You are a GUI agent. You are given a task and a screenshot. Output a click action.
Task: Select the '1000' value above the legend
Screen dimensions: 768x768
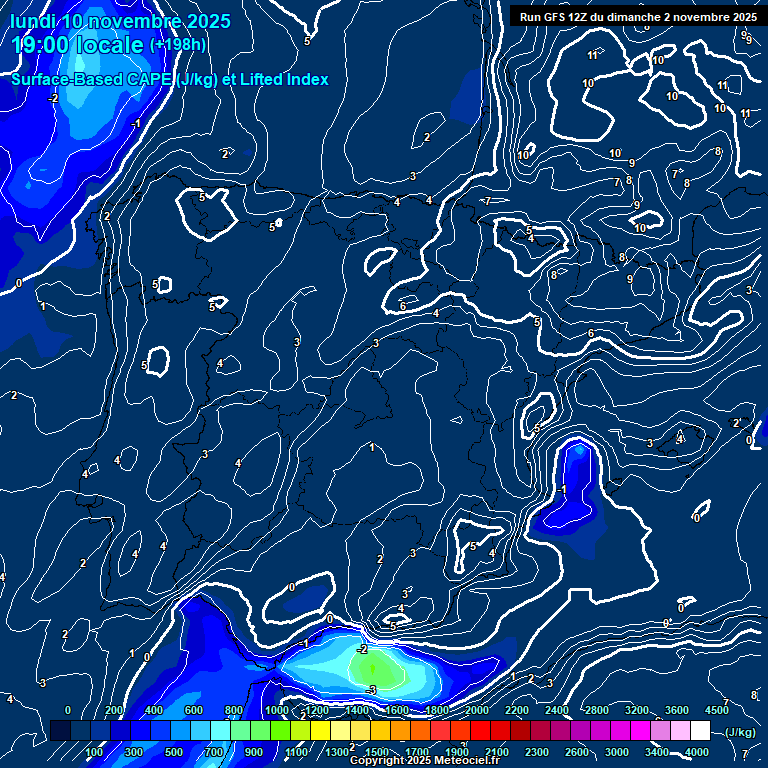[277, 710]
